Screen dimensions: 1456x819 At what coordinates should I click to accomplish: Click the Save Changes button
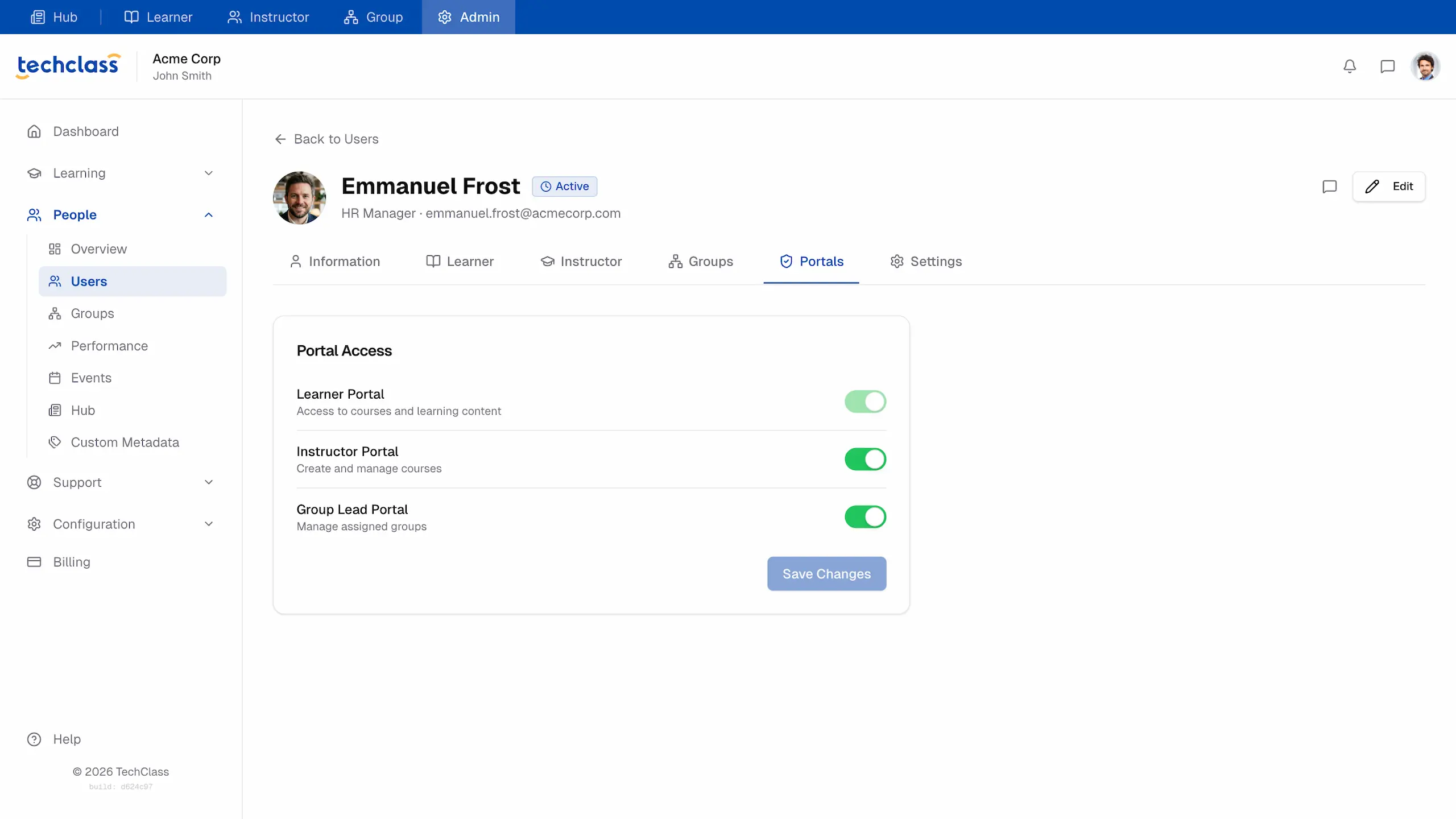[x=826, y=574]
